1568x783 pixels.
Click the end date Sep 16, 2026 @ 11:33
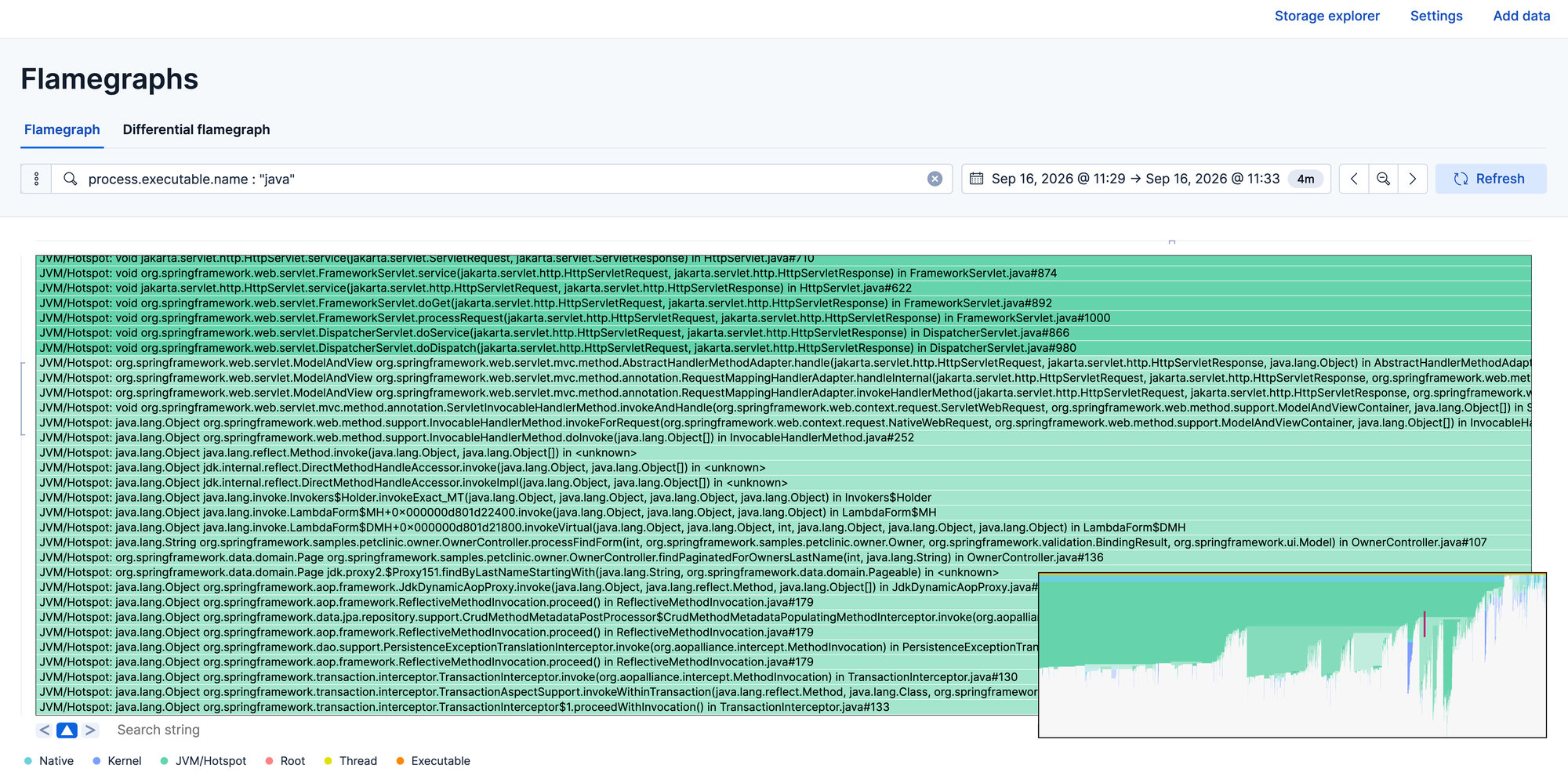pyautogui.click(x=1212, y=179)
